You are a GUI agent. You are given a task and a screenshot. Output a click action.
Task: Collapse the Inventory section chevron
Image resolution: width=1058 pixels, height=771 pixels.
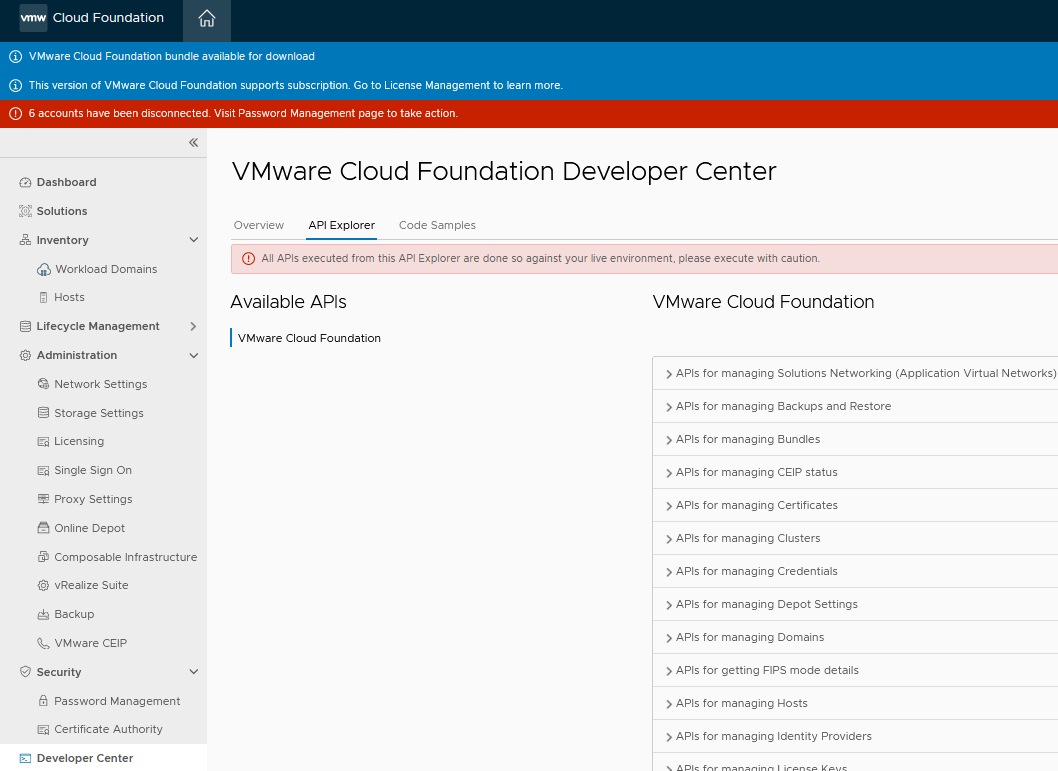coord(194,240)
